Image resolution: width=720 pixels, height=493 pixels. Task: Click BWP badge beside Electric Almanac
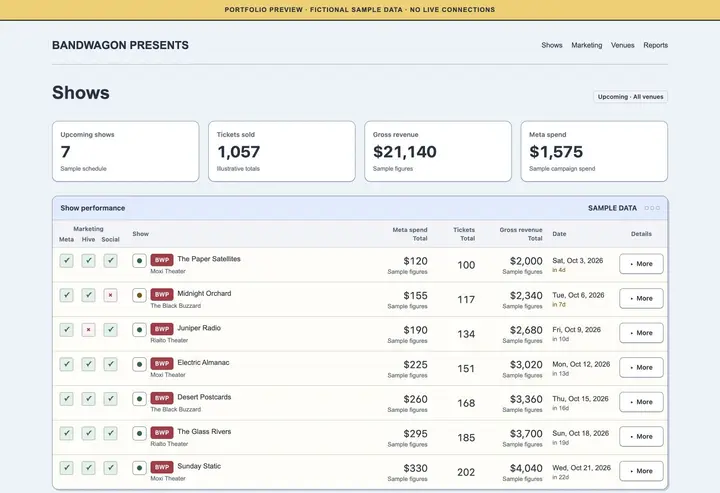pyautogui.click(x=162, y=363)
